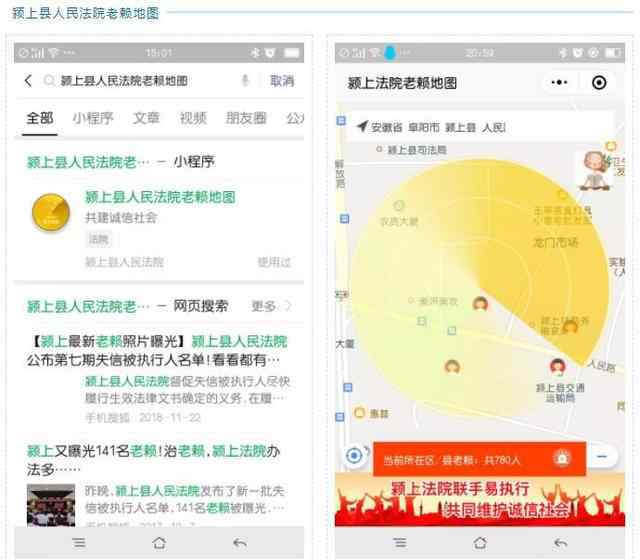
Task: Tap the recenter location target icon
Action: coord(354,455)
